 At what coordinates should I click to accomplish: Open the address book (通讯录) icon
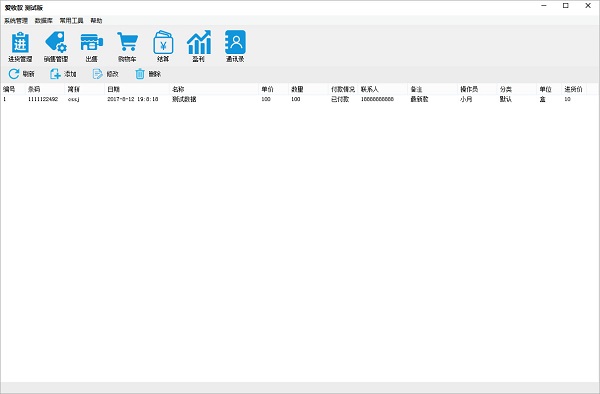pyautogui.click(x=235, y=47)
